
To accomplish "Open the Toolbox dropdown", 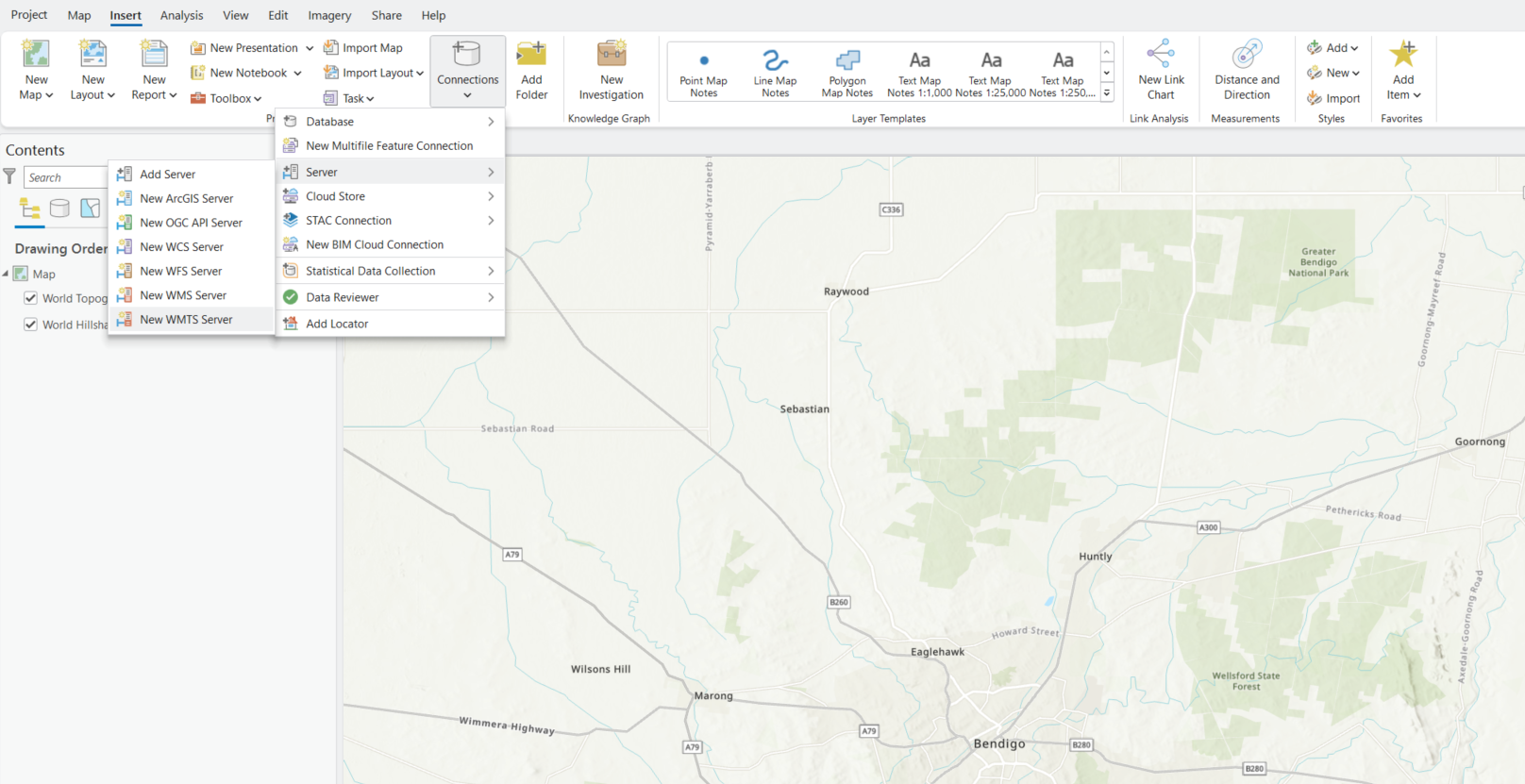I will coord(226,98).
